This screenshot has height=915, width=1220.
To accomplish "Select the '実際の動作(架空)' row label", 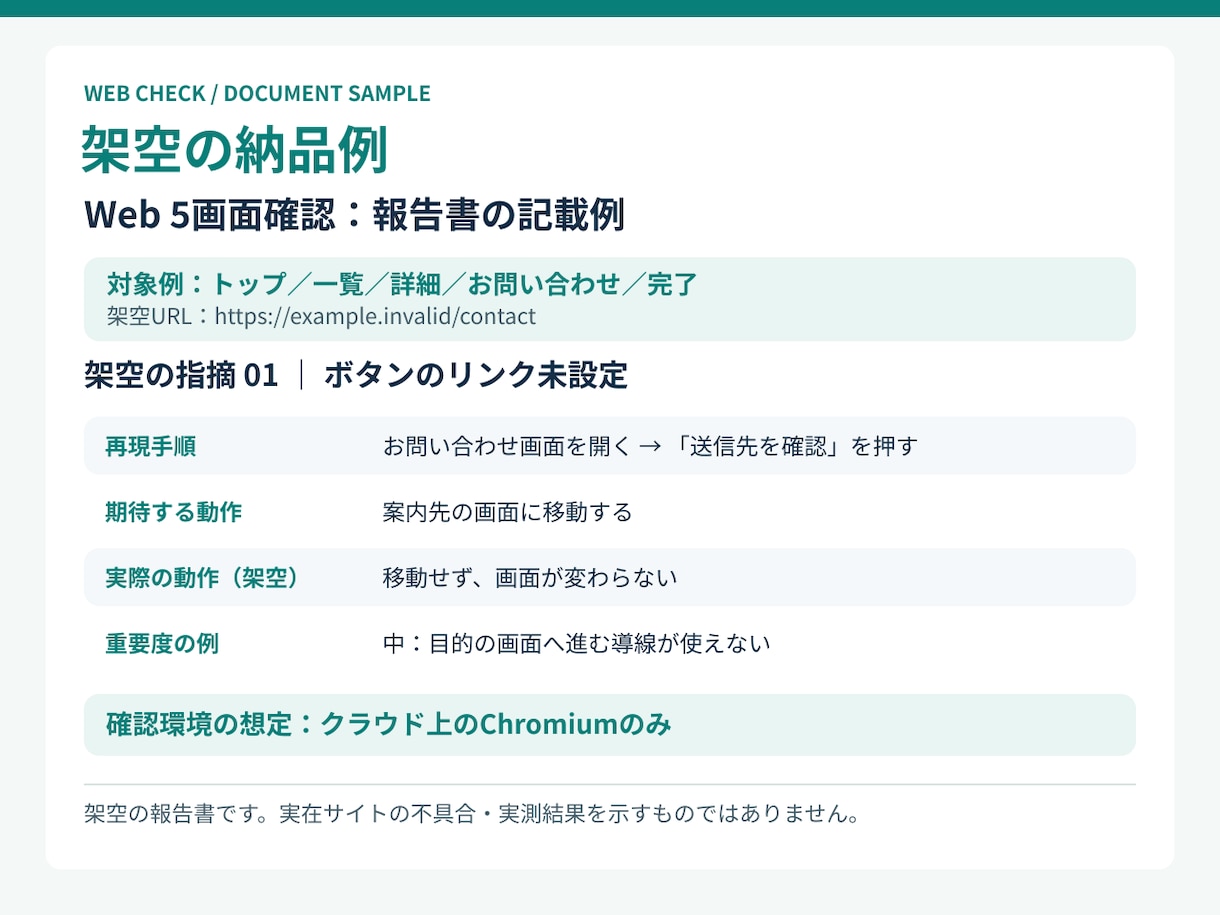I will (x=202, y=578).
